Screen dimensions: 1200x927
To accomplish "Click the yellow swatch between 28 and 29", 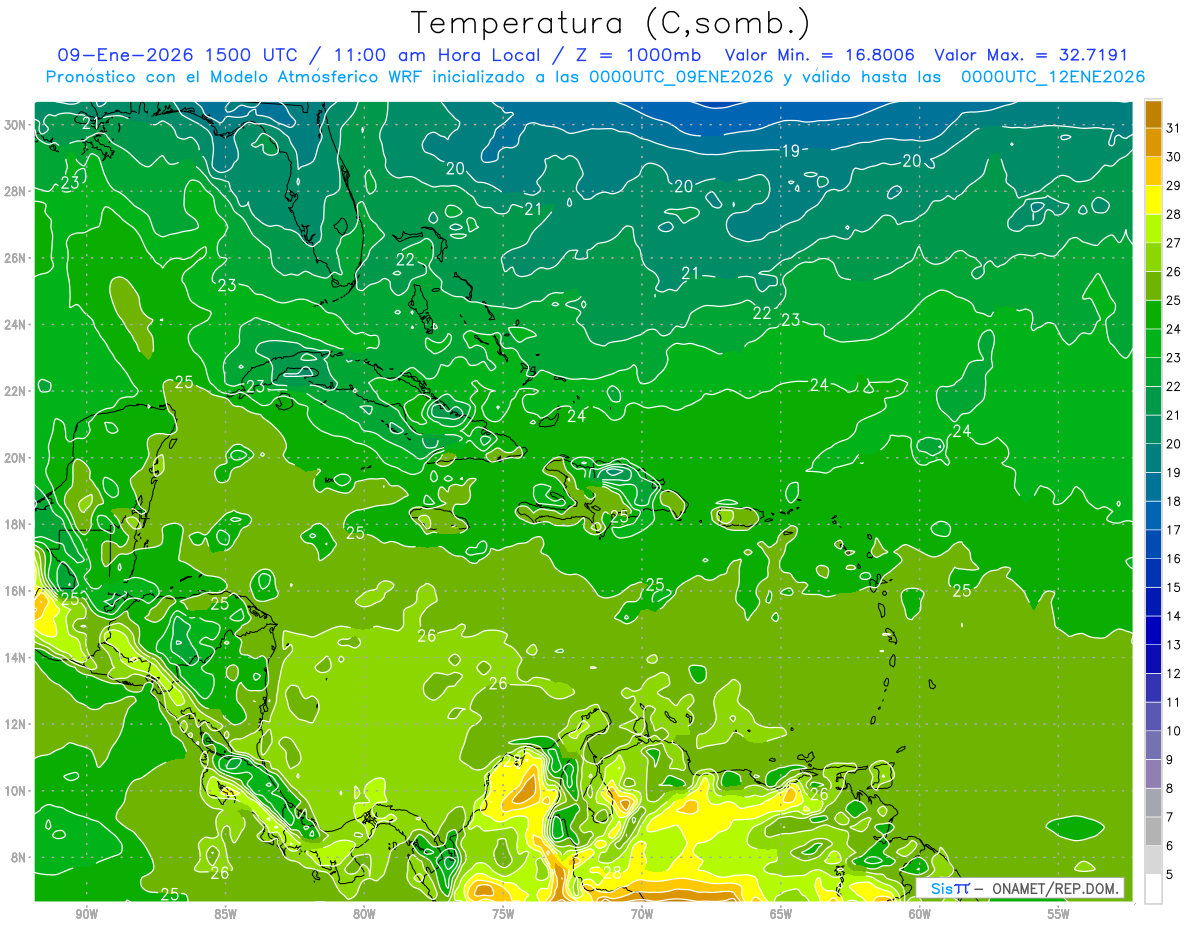I will (1153, 200).
